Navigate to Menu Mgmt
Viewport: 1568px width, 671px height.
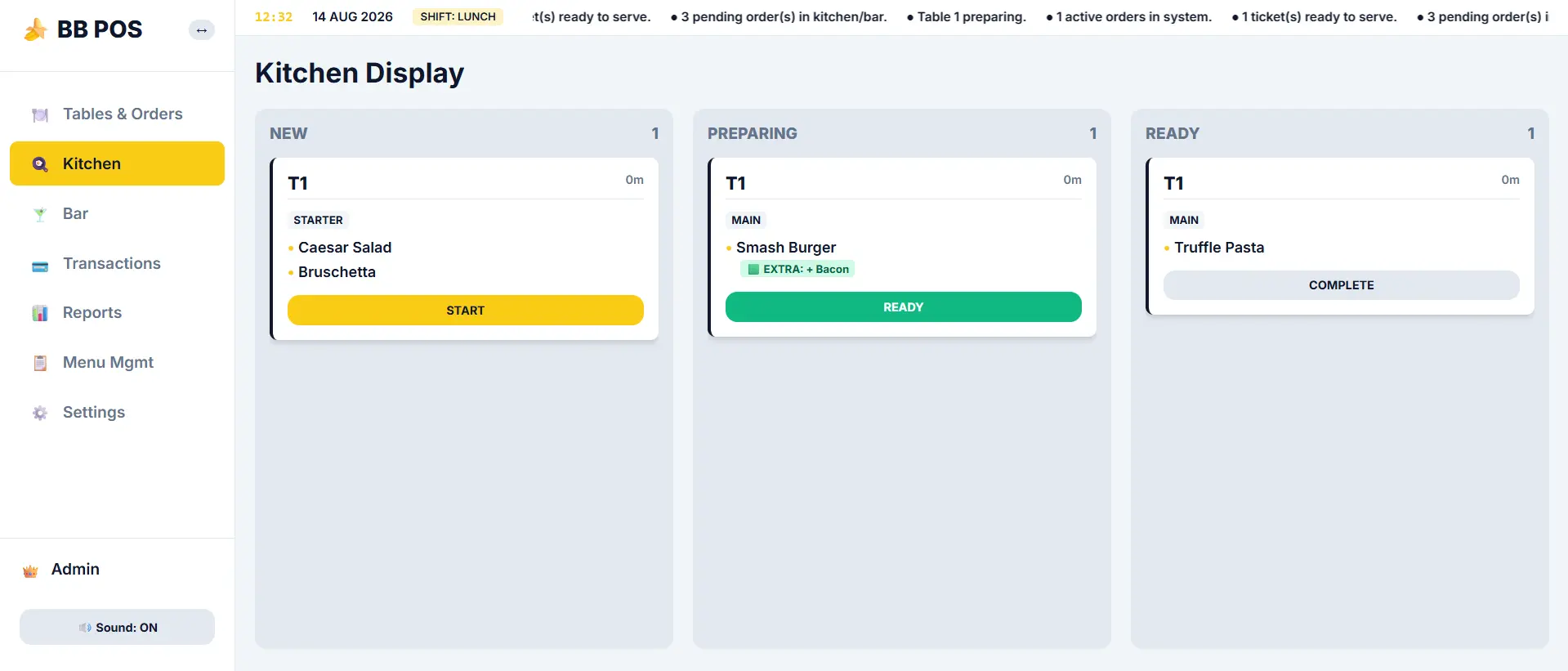pos(117,363)
